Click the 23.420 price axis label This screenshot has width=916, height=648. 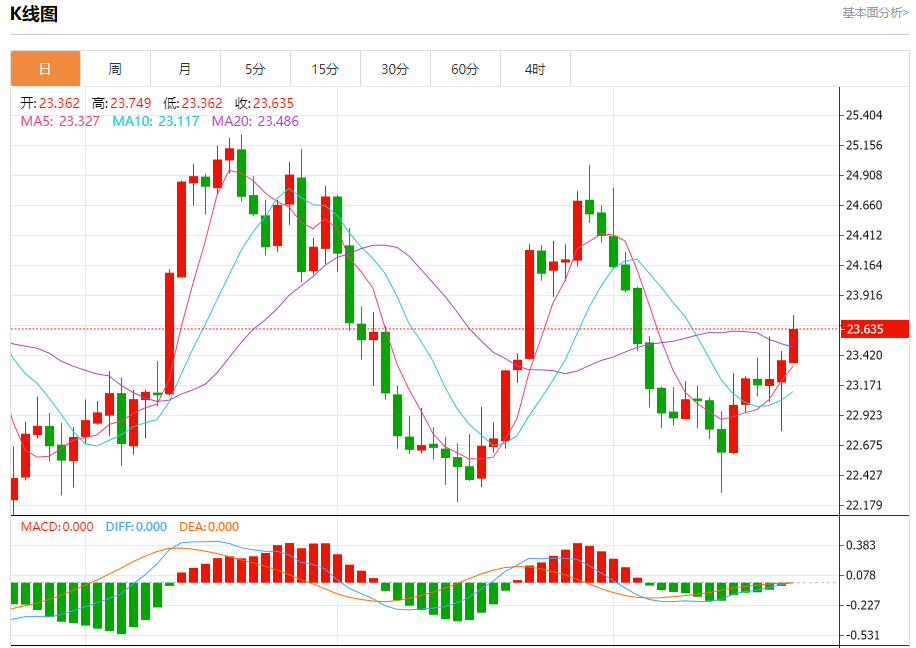pyautogui.click(x=864, y=355)
